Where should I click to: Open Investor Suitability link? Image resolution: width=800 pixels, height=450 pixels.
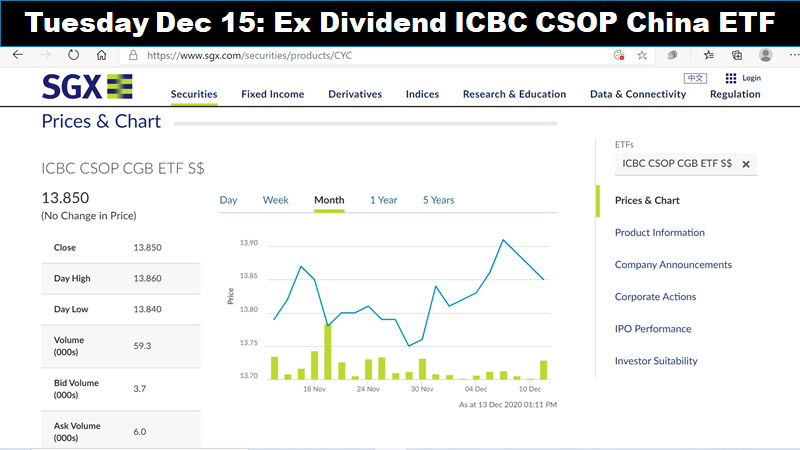pos(656,361)
